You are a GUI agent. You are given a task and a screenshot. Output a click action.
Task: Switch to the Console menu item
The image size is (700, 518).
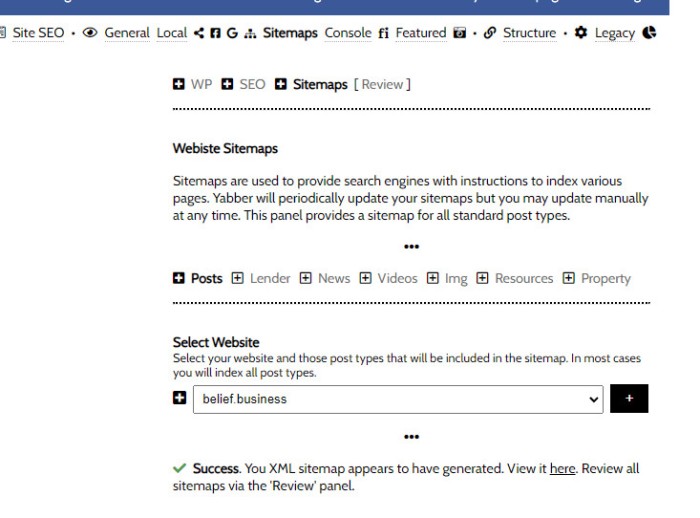coord(348,33)
